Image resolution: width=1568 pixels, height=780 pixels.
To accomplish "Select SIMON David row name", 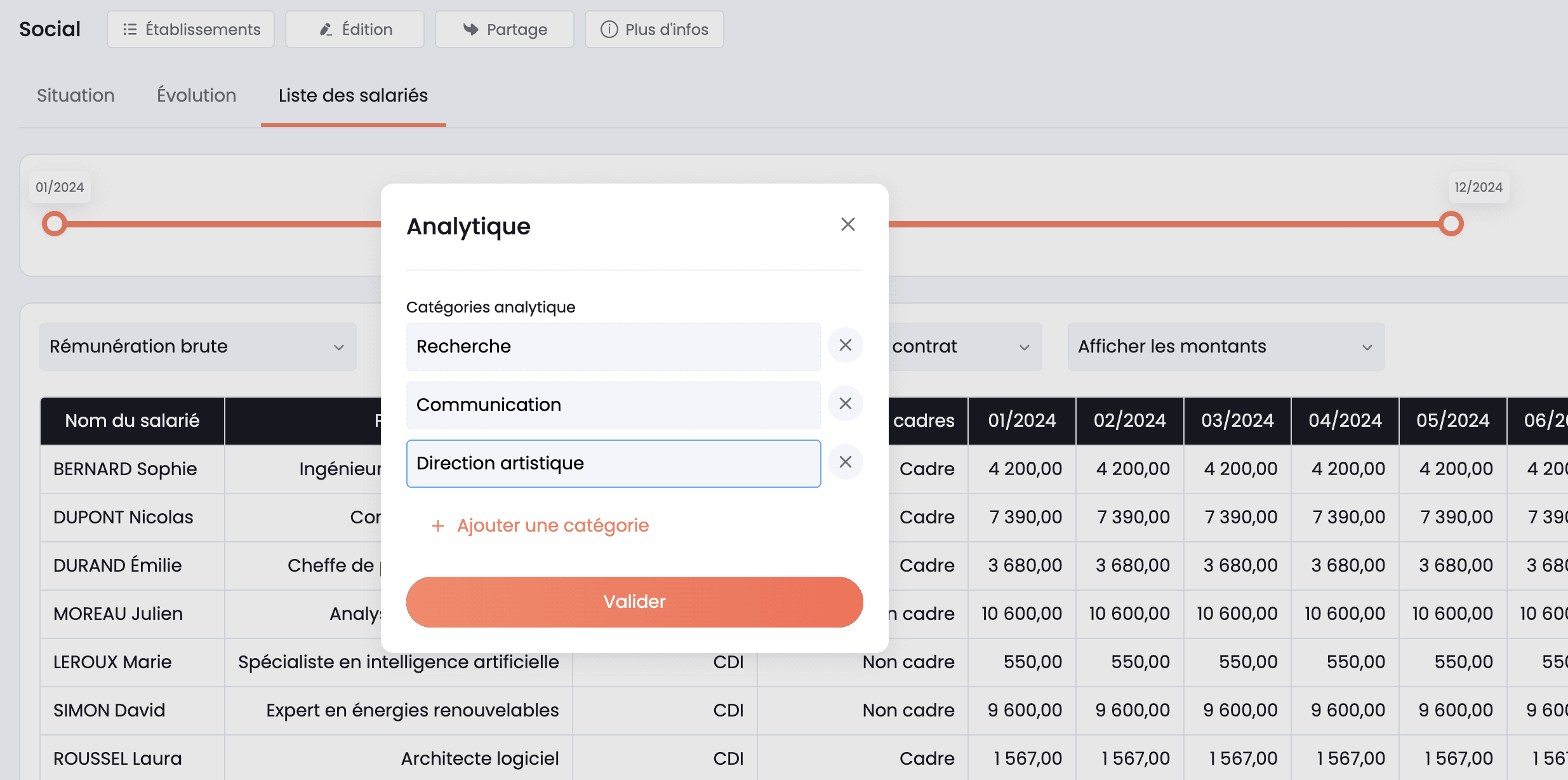I will click(109, 710).
